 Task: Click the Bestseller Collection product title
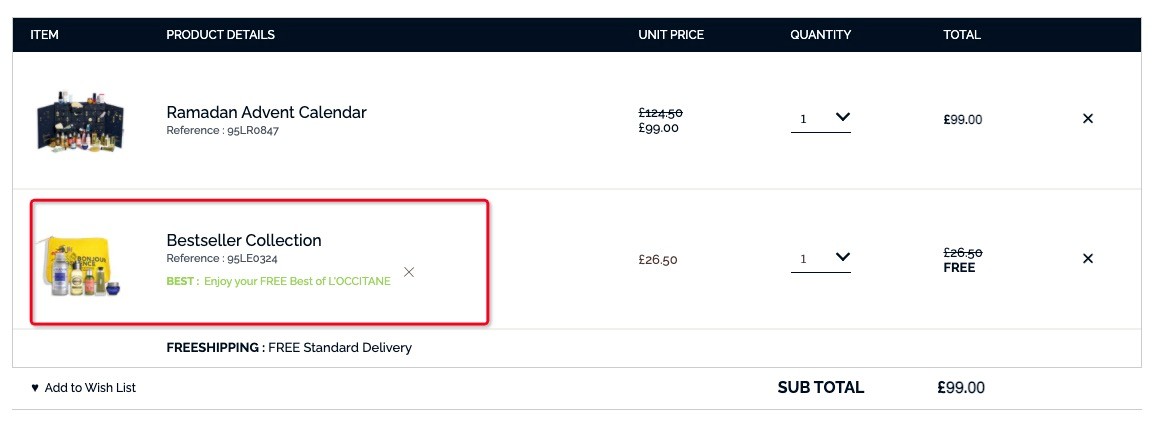point(244,240)
